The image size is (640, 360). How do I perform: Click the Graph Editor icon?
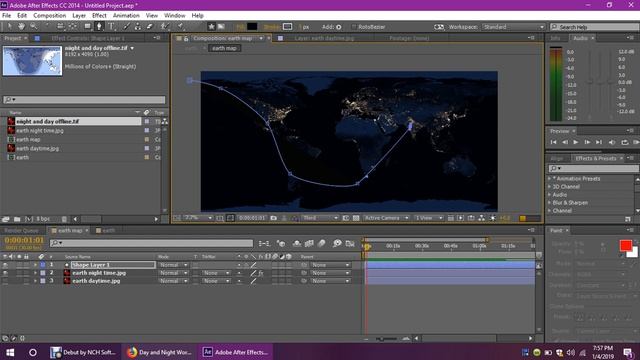point(350,244)
